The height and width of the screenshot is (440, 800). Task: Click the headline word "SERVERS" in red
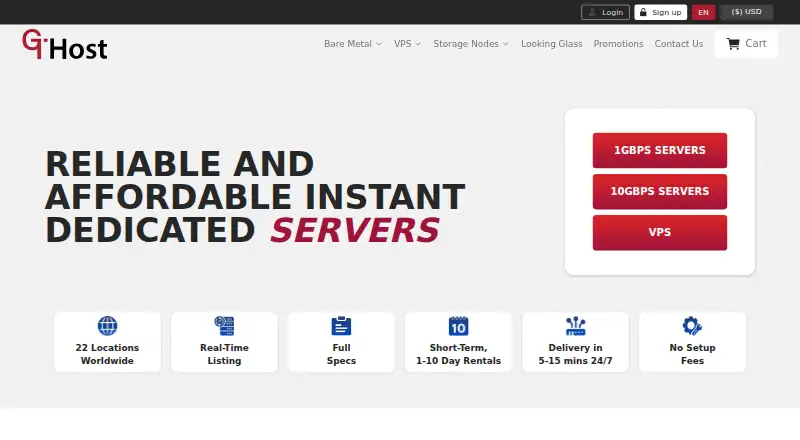pos(355,230)
